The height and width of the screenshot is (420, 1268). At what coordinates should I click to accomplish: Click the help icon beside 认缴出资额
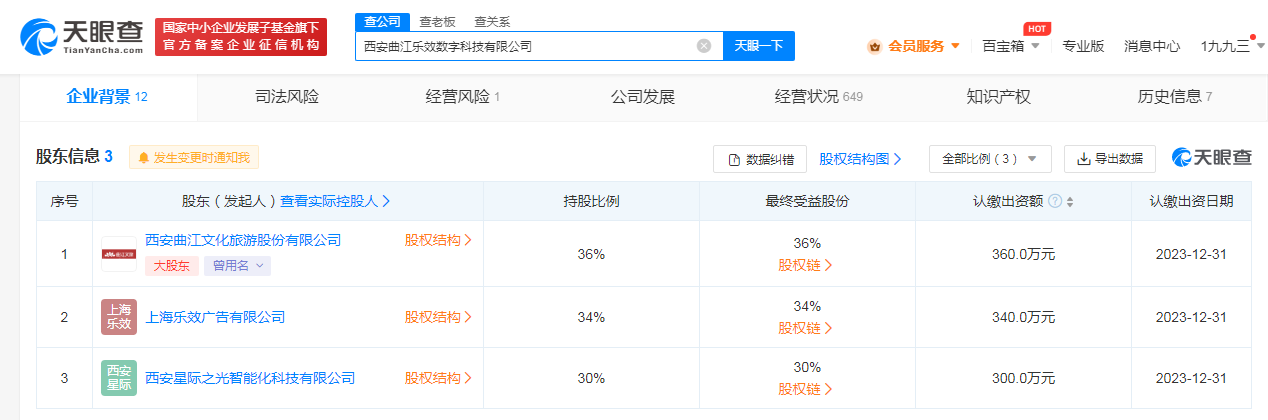[x=1055, y=201]
